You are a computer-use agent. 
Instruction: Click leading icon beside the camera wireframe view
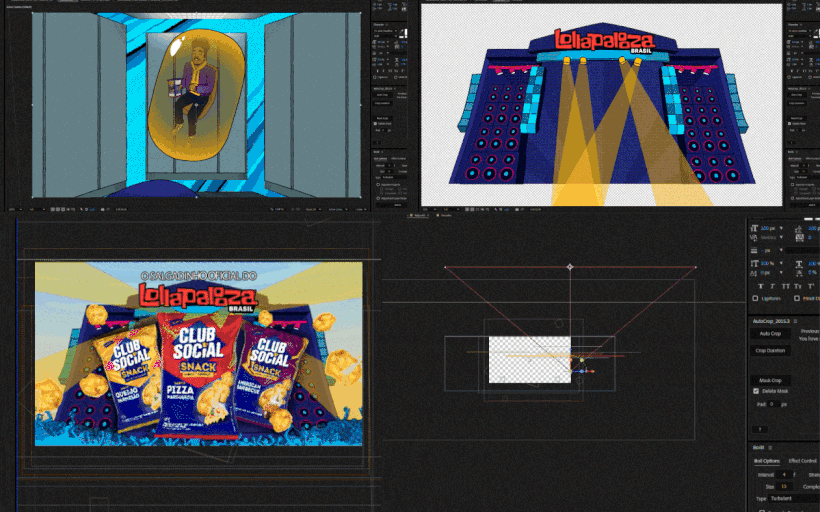(799, 229)
